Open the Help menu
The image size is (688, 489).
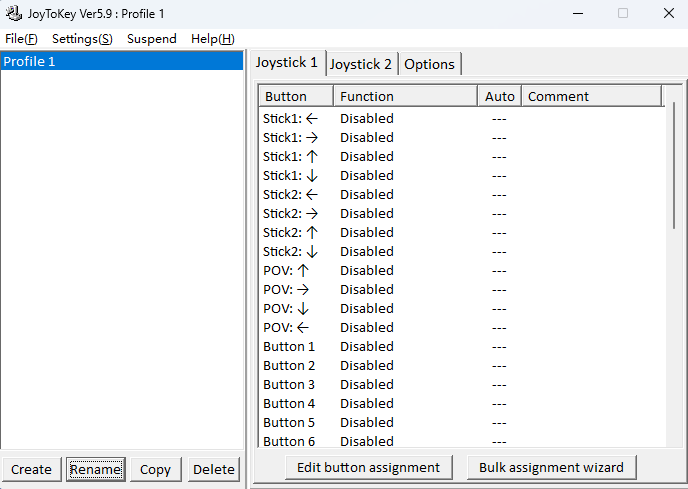(x=212, y=38)
